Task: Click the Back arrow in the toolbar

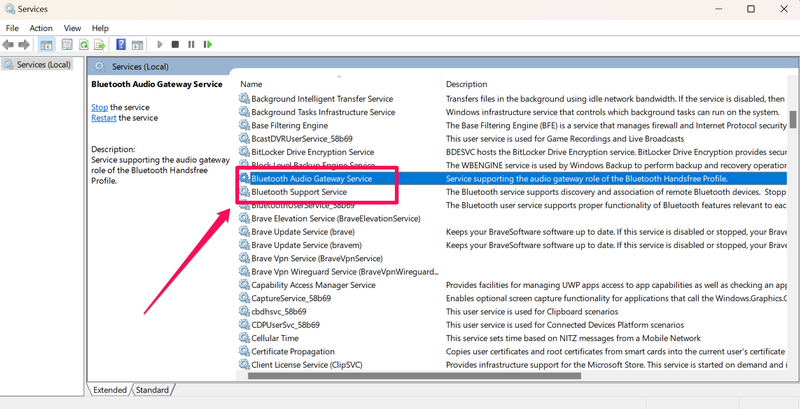Action: tap(9, 44)
